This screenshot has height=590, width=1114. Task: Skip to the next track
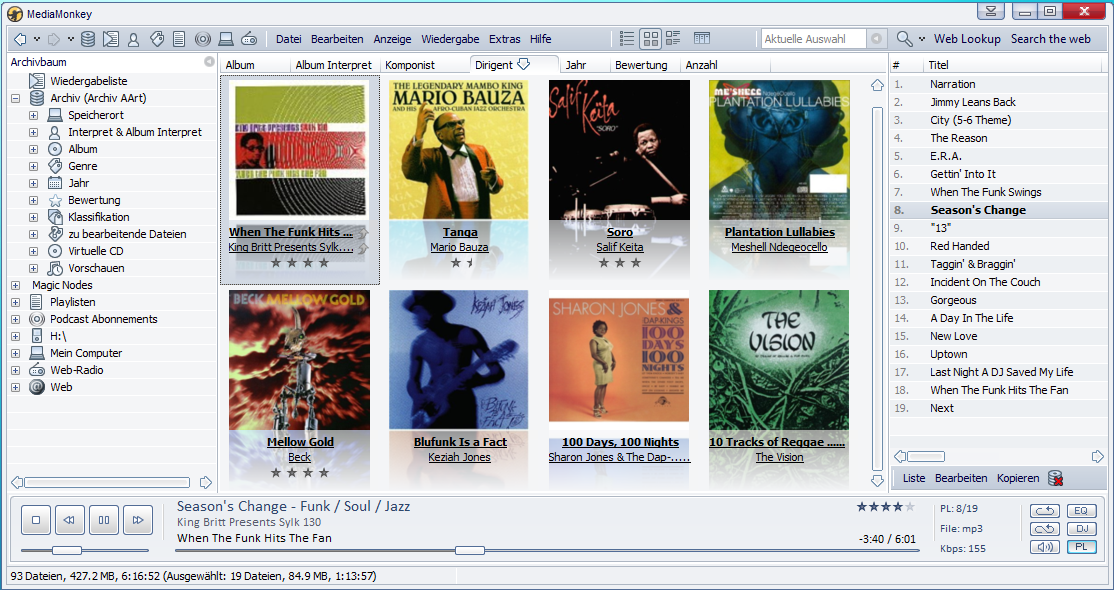[137, 520]
